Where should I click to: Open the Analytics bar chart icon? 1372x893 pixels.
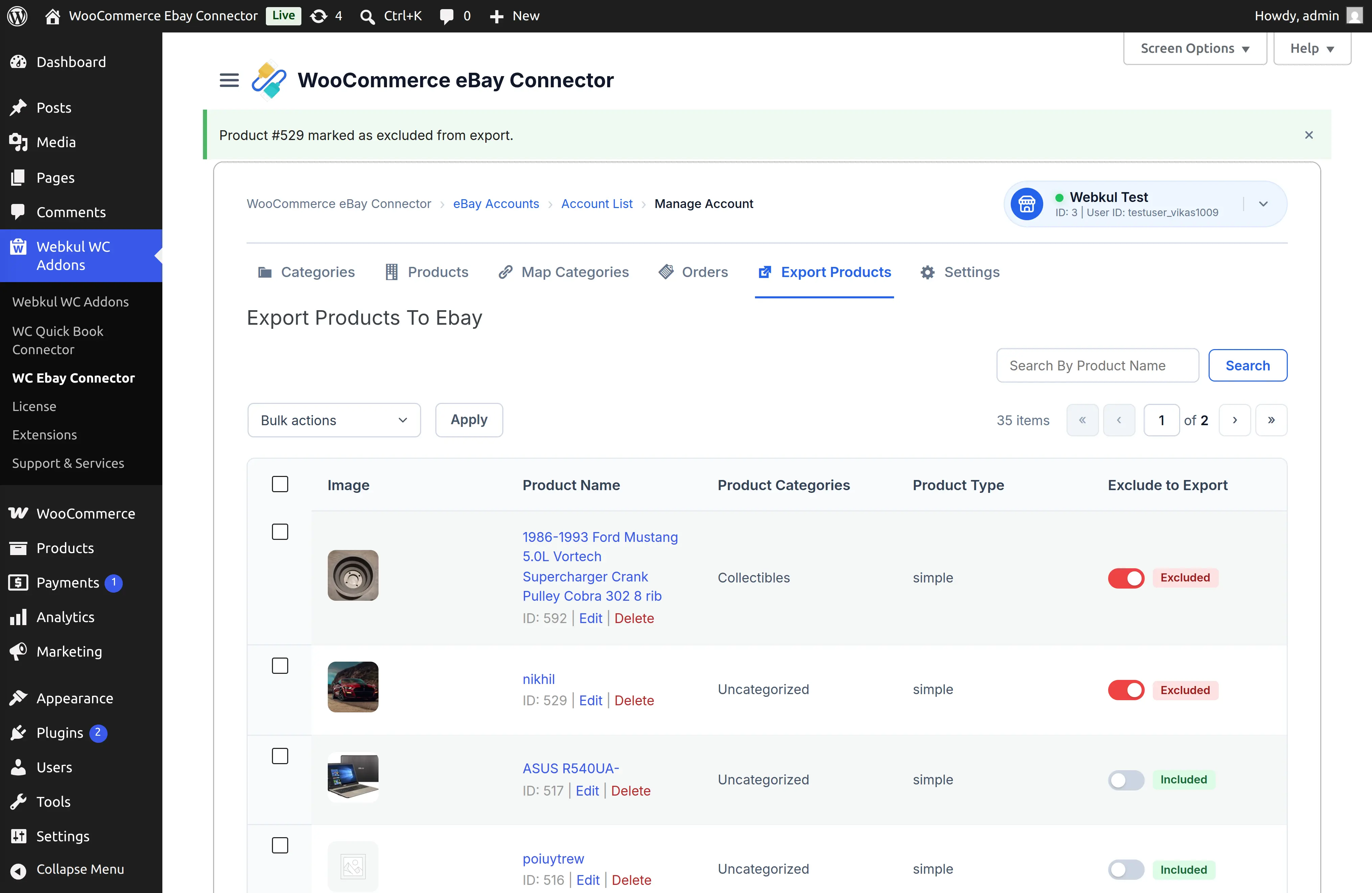click(19, 617)
